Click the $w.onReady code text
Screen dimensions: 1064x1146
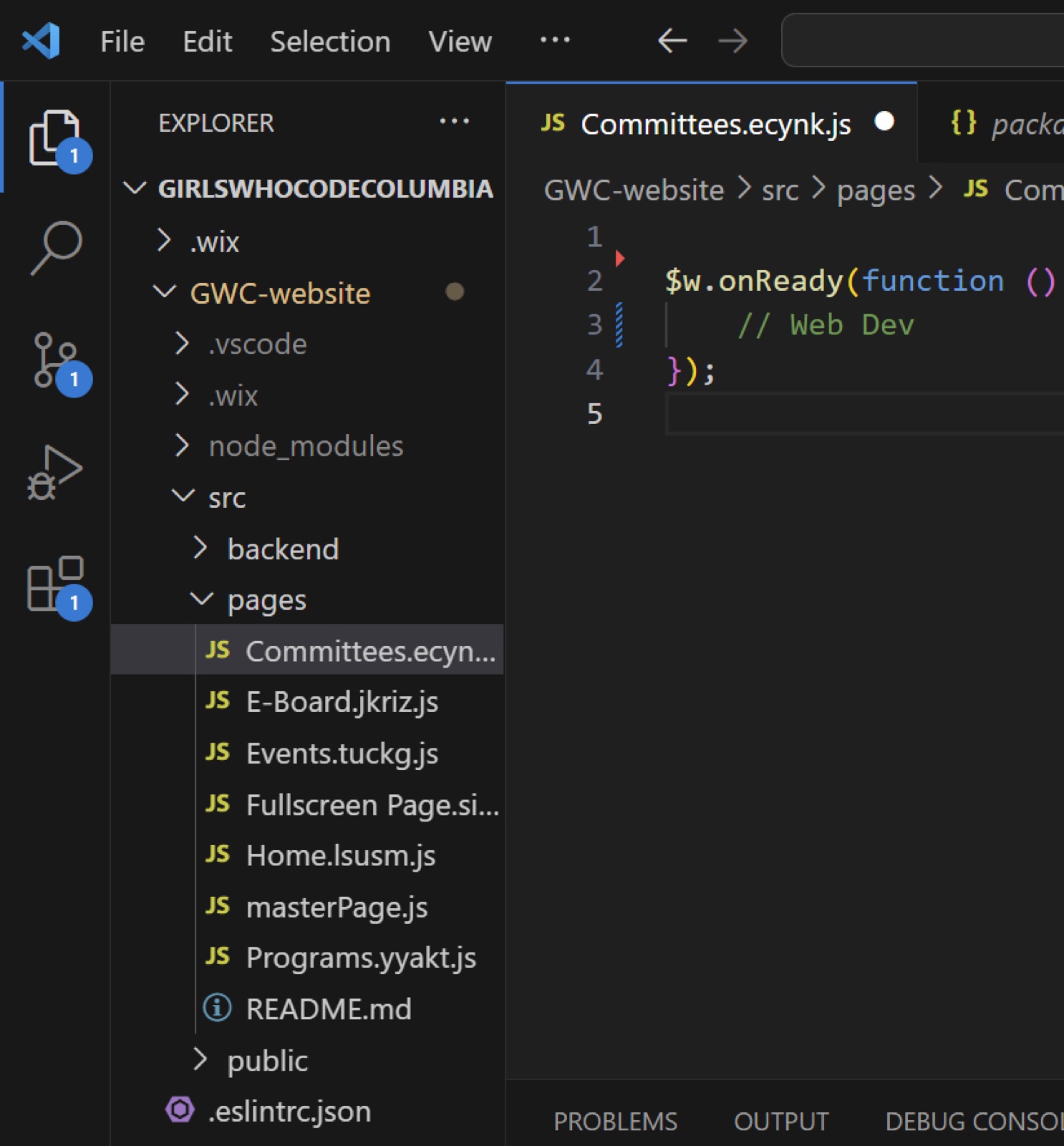pos(754,280)
